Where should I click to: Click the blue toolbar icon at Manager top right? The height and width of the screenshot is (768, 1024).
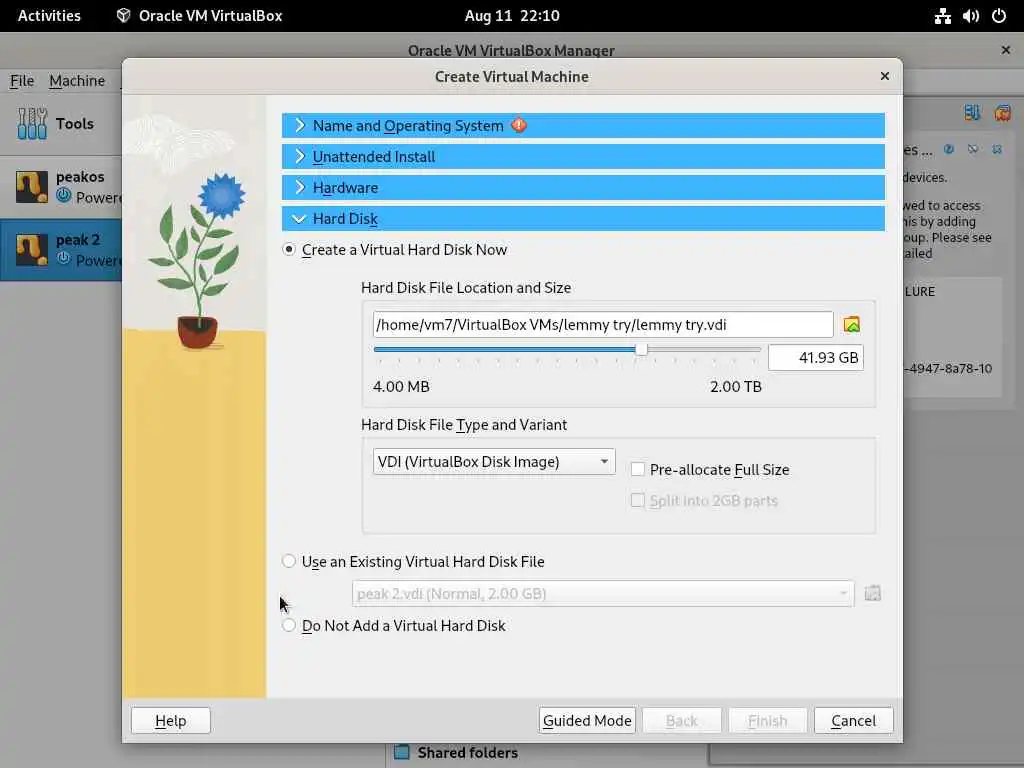click(x=972, y=113)
